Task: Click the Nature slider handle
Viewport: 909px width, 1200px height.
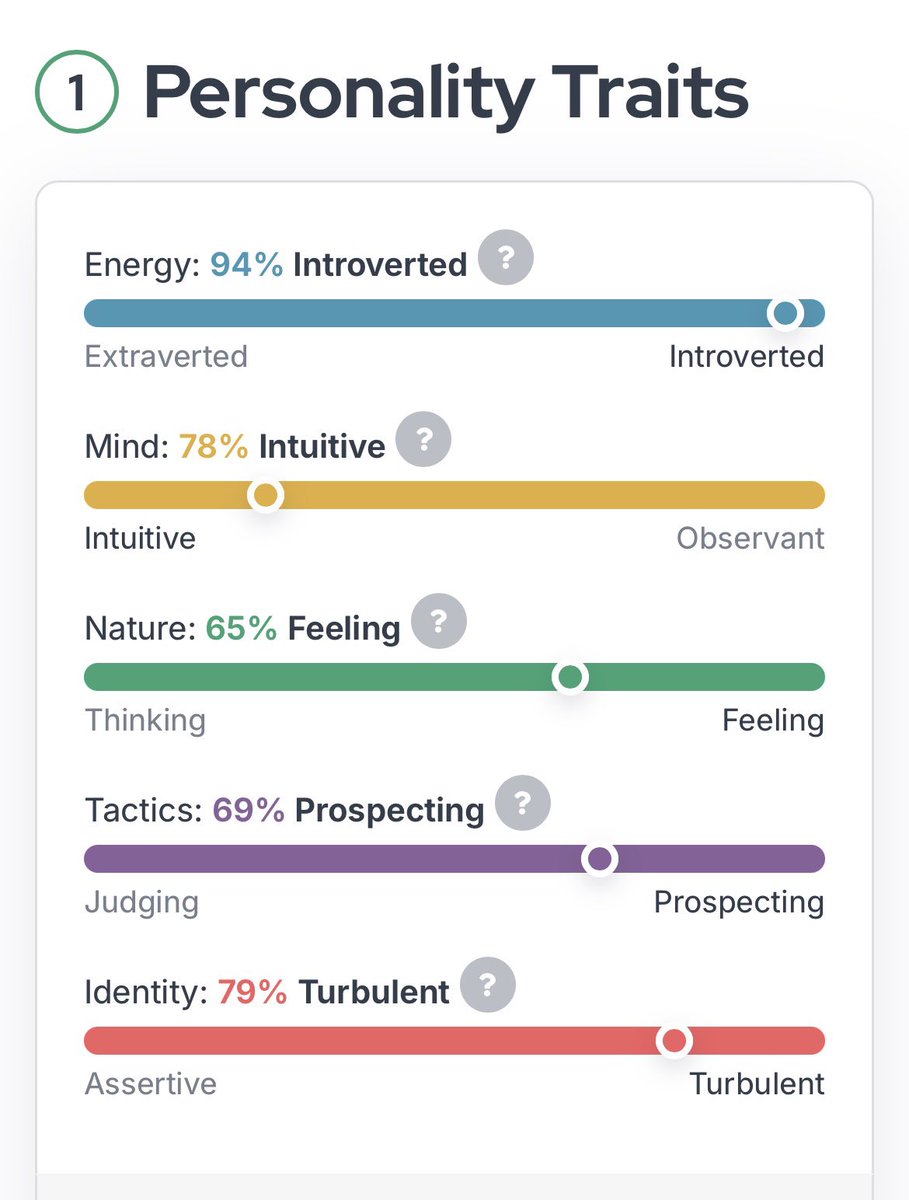Action: [x=570, y=677]
